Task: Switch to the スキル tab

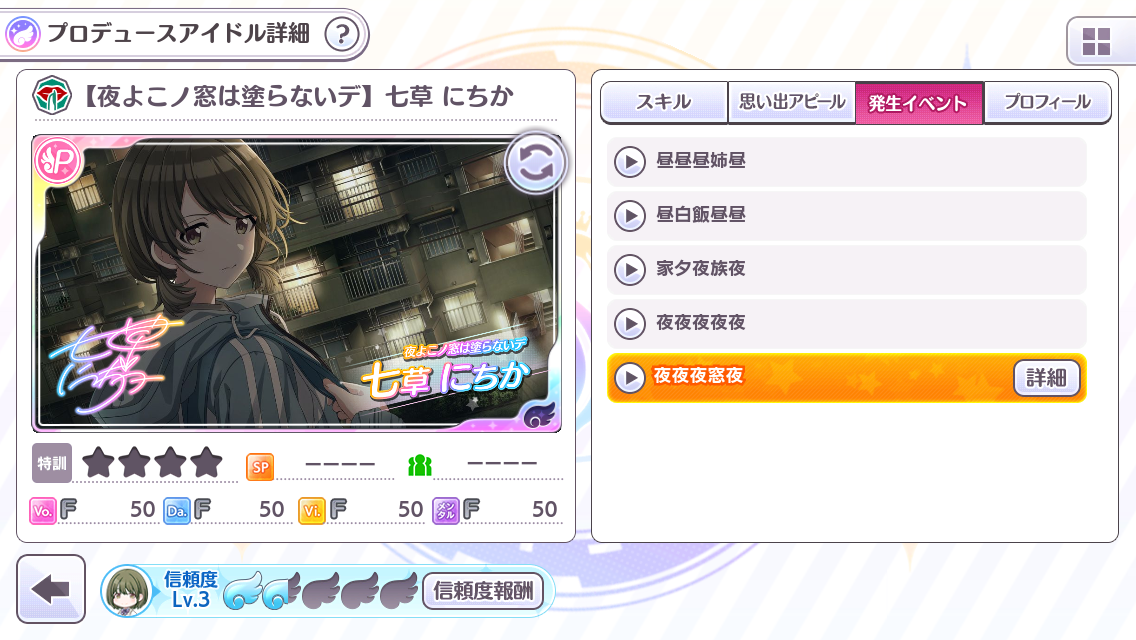Action: click(x=664, y=102)
